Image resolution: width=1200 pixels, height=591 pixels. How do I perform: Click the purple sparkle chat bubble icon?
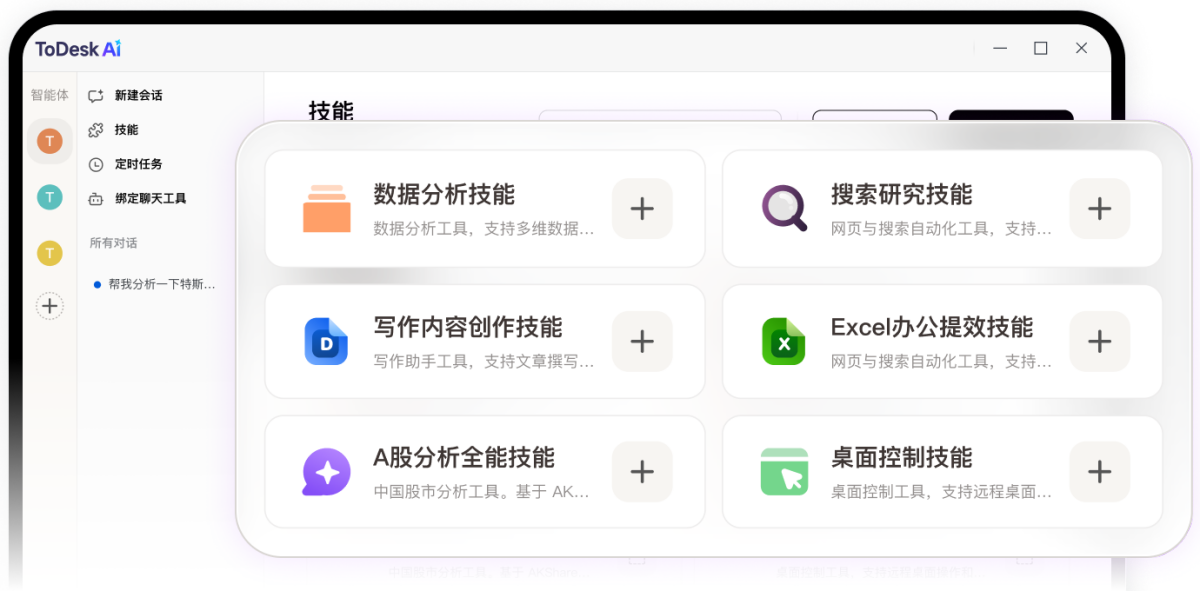click(x=326, y=471)
